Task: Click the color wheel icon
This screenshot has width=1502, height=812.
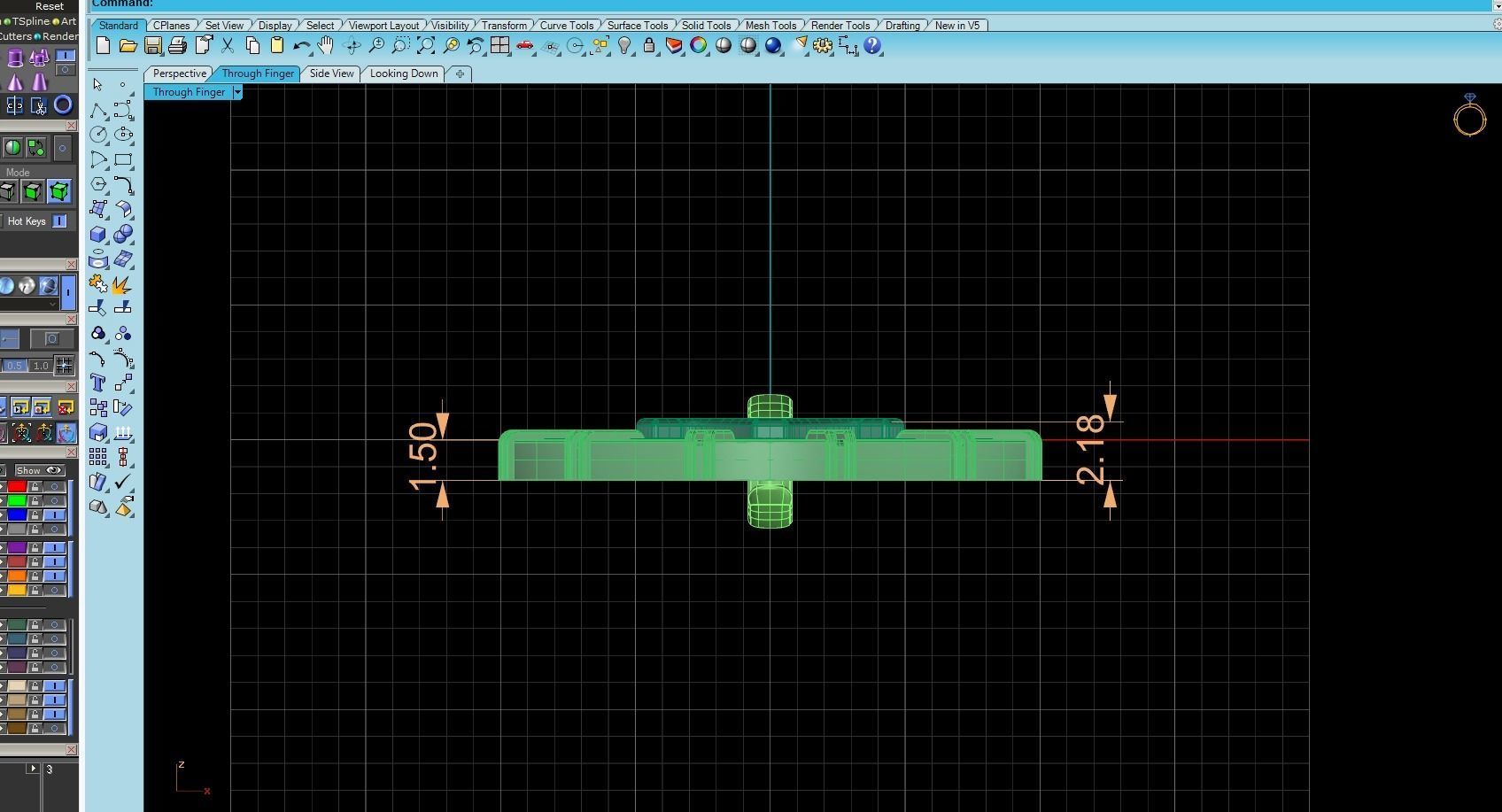Action: [699, 46]
